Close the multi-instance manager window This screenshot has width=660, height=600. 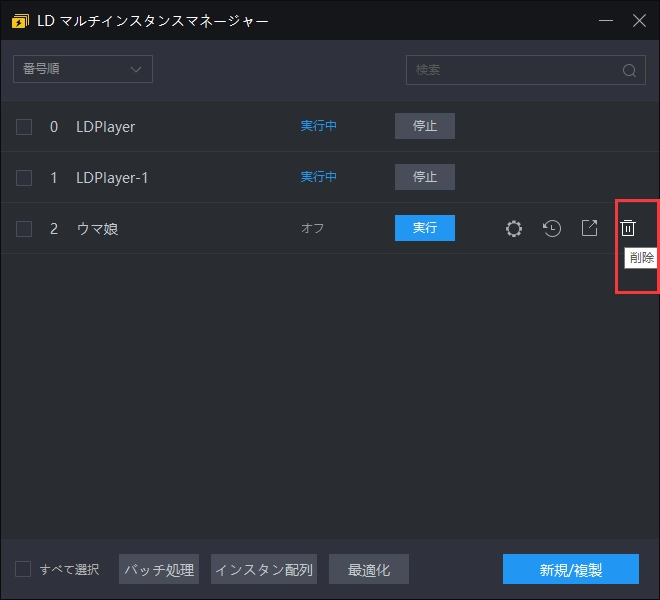click(x=639, y=21)
